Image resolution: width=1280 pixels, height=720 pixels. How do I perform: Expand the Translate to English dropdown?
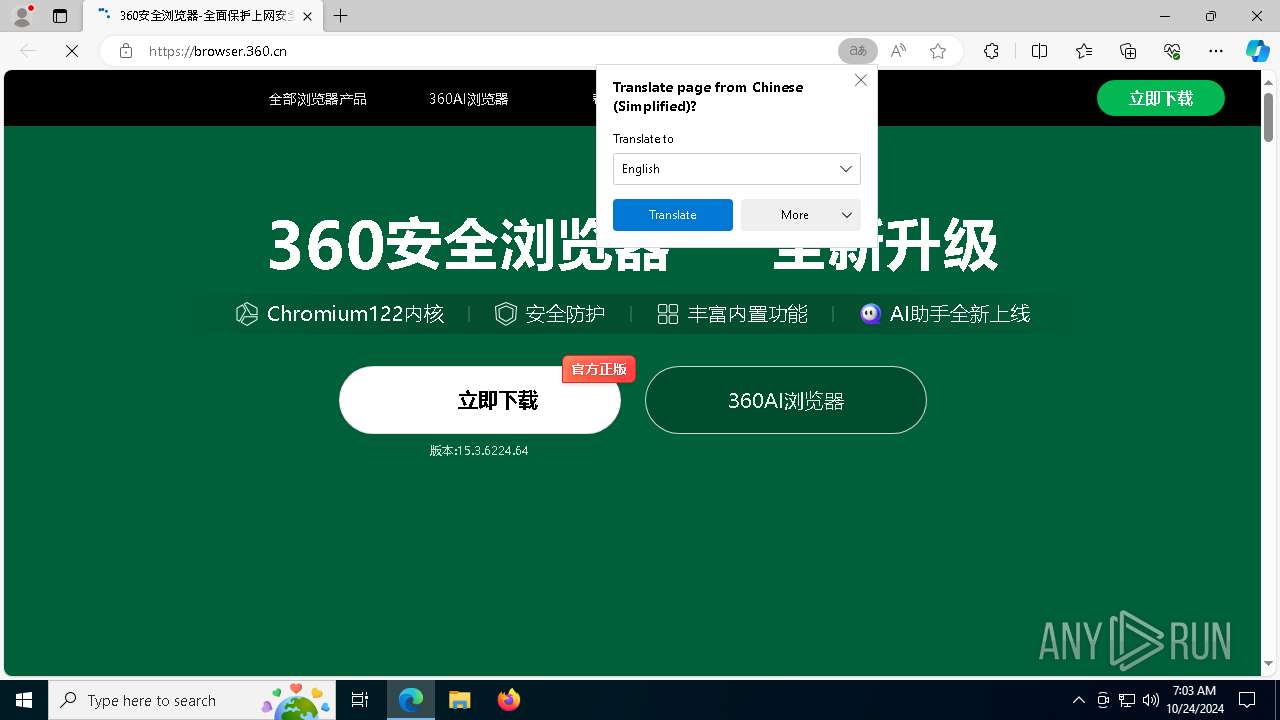(737, 169)
